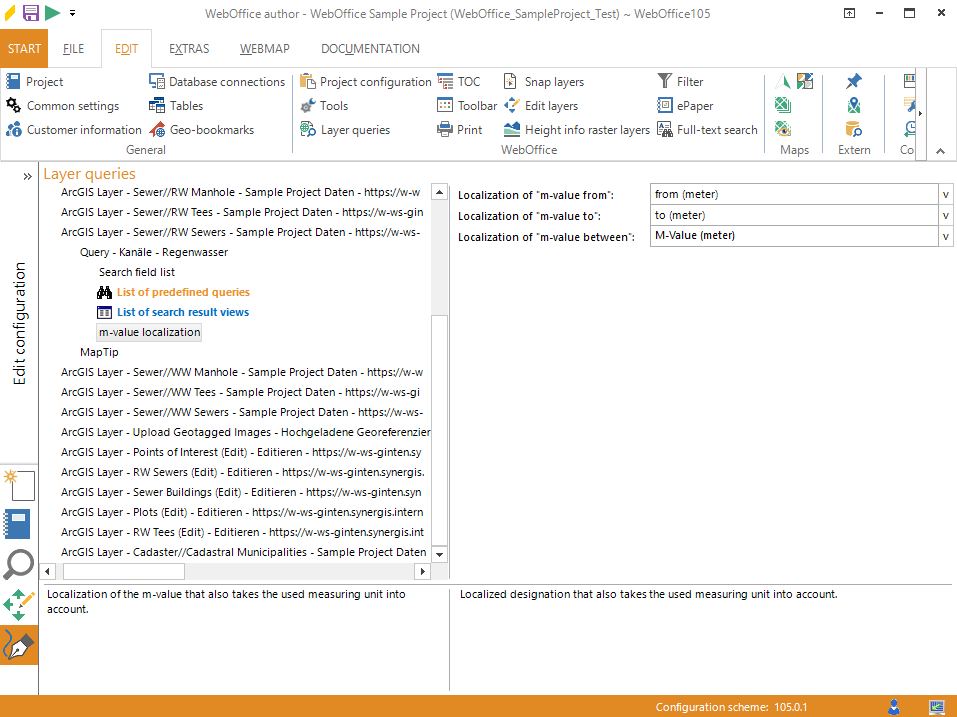The width and height of the screenshot is (957, 717).
Task: Expand the Edit configuration side panel
Action: [x=28, y=175]
